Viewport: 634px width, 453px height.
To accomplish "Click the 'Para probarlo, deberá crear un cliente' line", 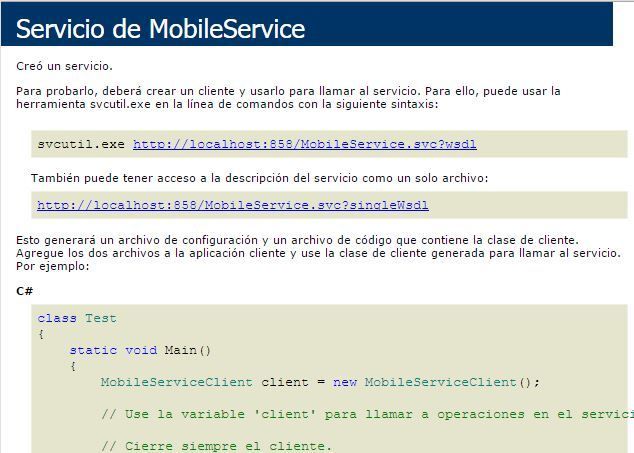I will (x=288, y=91).
